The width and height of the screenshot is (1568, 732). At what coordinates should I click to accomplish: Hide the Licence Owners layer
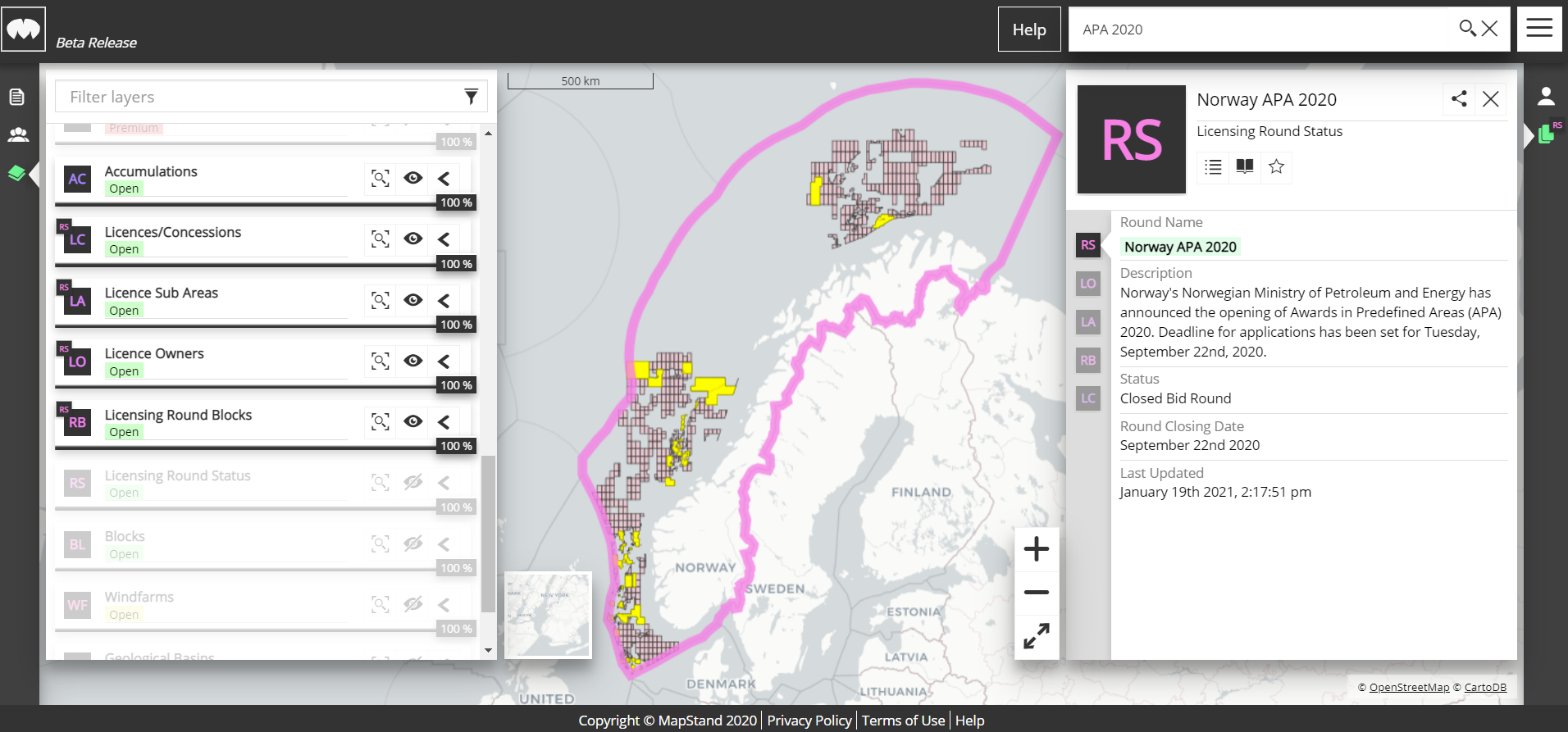tap(413, 361)
